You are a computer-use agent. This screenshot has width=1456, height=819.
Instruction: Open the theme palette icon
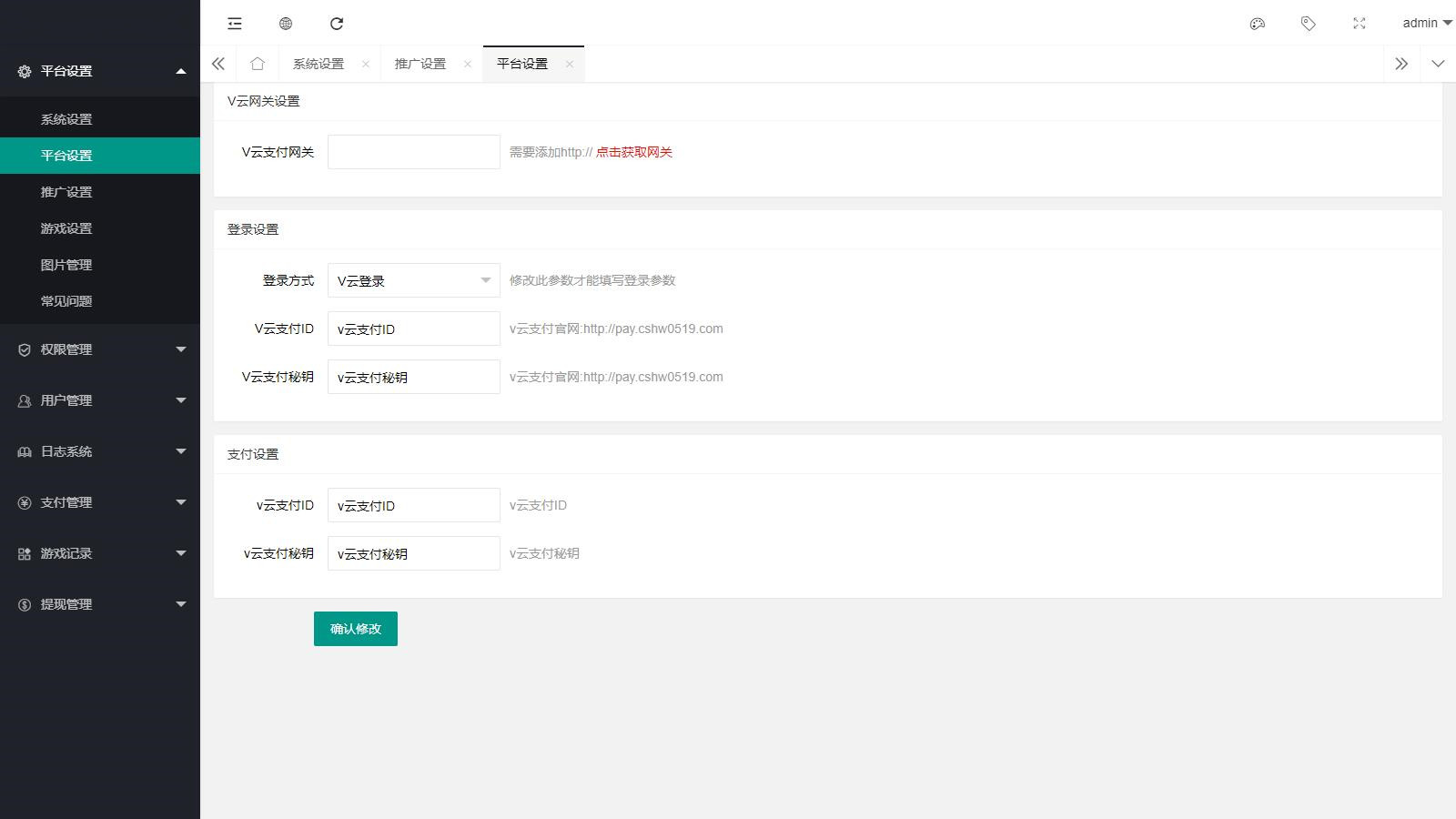(1258, 24)
